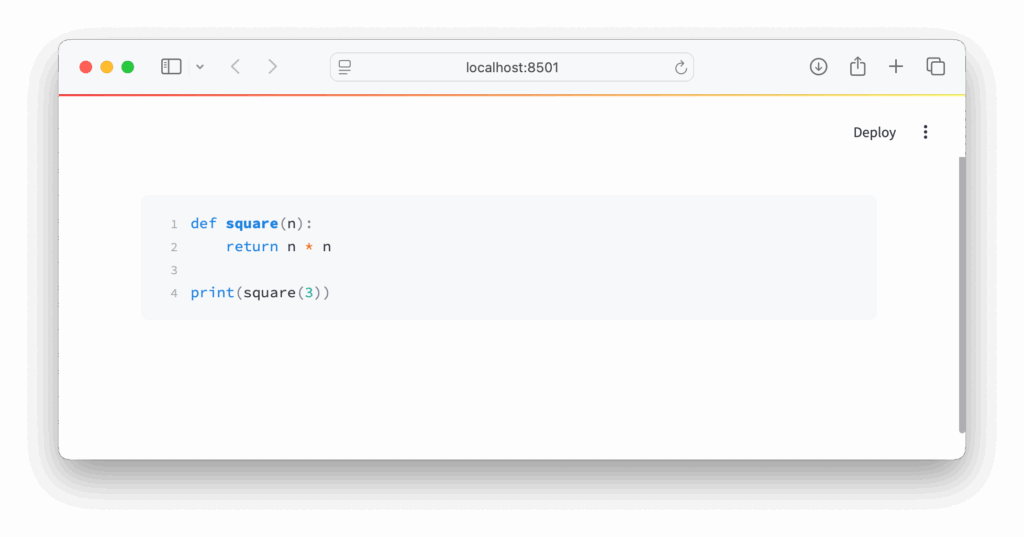The height and width of the screenshot is (537, 1024).
Task: Expand the tab group dropdown chevron
Action: click(x=200, y=67)
